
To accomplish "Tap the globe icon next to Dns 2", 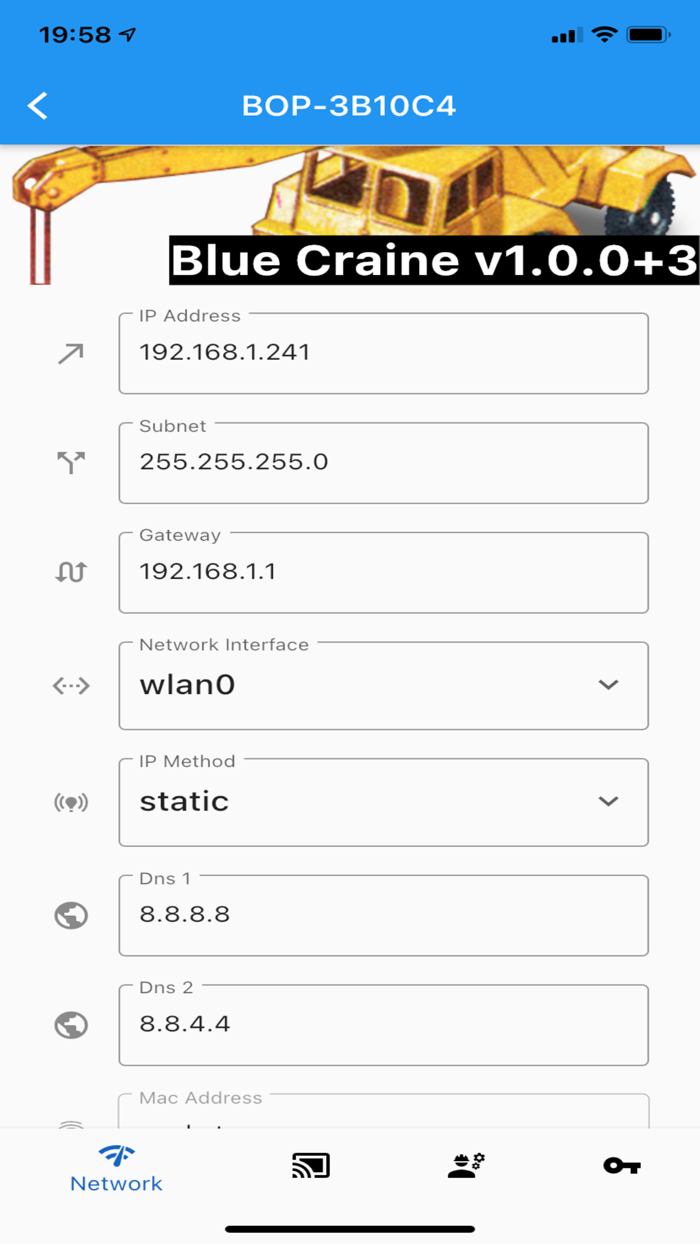I will click(x=69, y=1024).
